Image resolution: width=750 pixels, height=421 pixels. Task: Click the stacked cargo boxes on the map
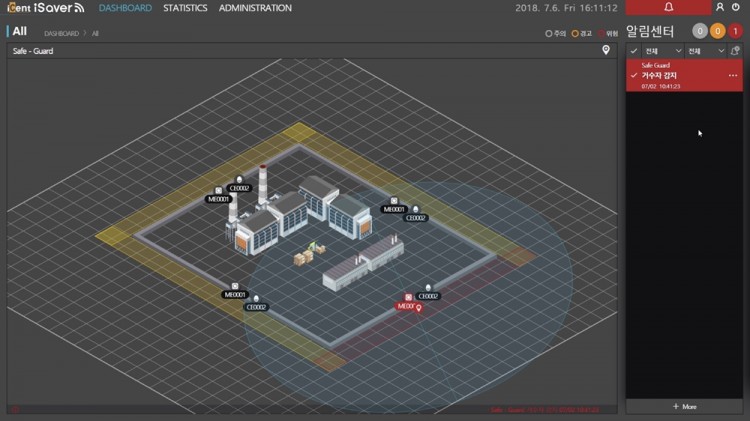pos(303,258)
